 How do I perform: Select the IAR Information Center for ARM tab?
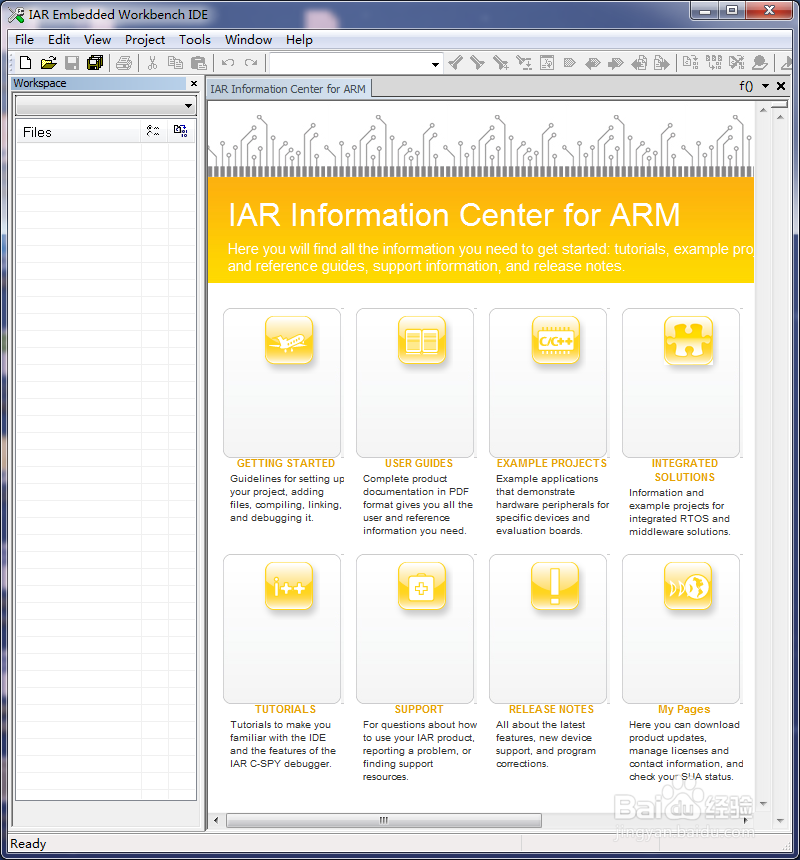click(x=288, y=89)
